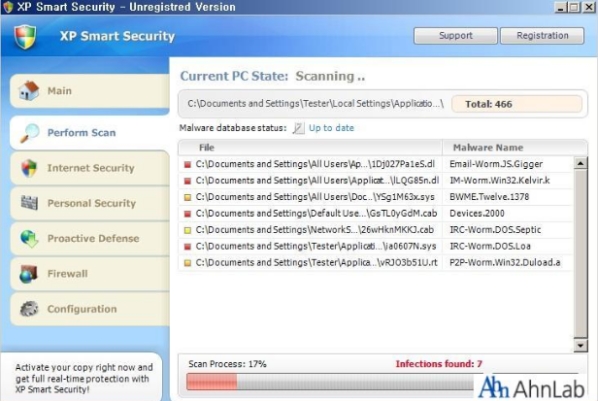Click the shield icon for Internet Security
This screenshot has height=401, width=598.
click(x=29, y=168)
